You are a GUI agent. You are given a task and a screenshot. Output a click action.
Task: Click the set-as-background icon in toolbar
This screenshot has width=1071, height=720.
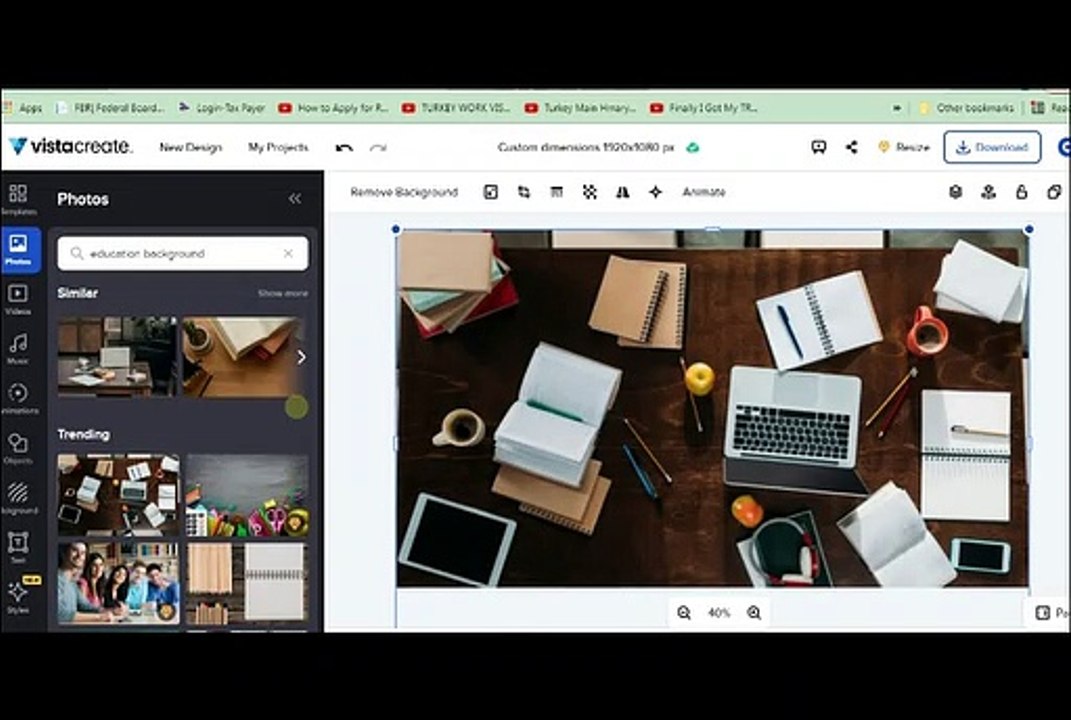[490, 192]
